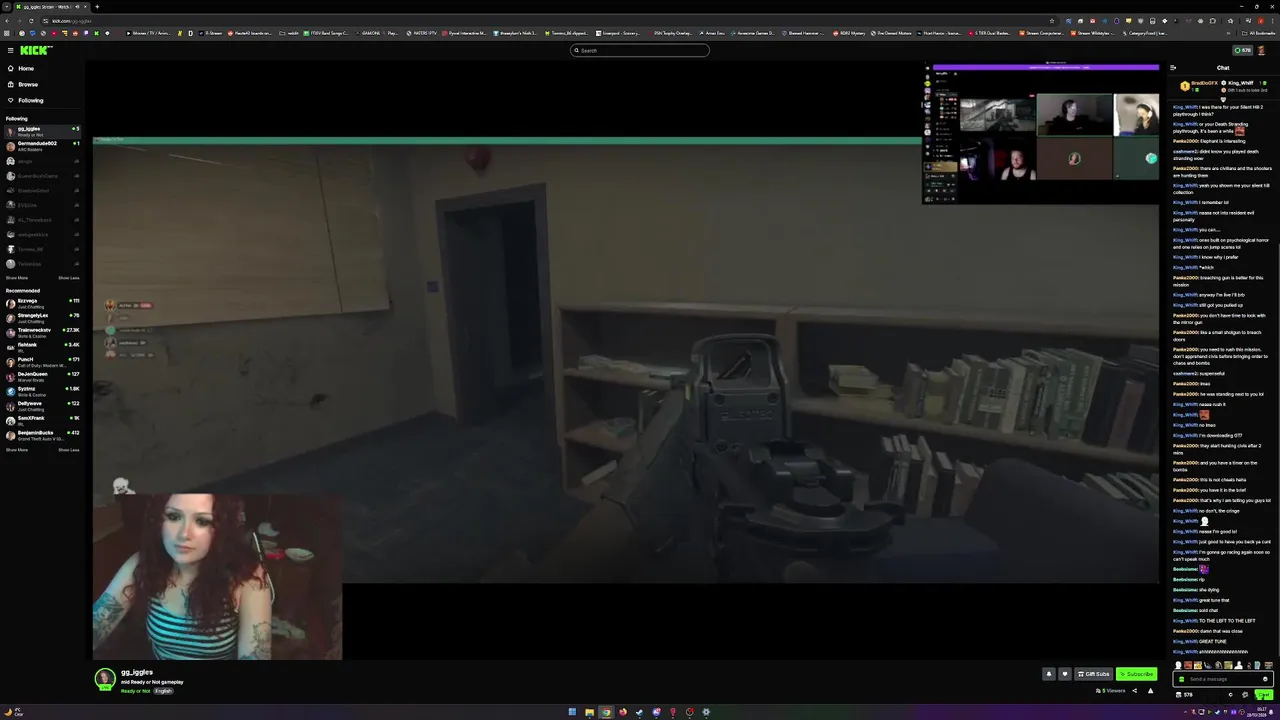Open the Blessed Hammer bookmark

[803, 33]
